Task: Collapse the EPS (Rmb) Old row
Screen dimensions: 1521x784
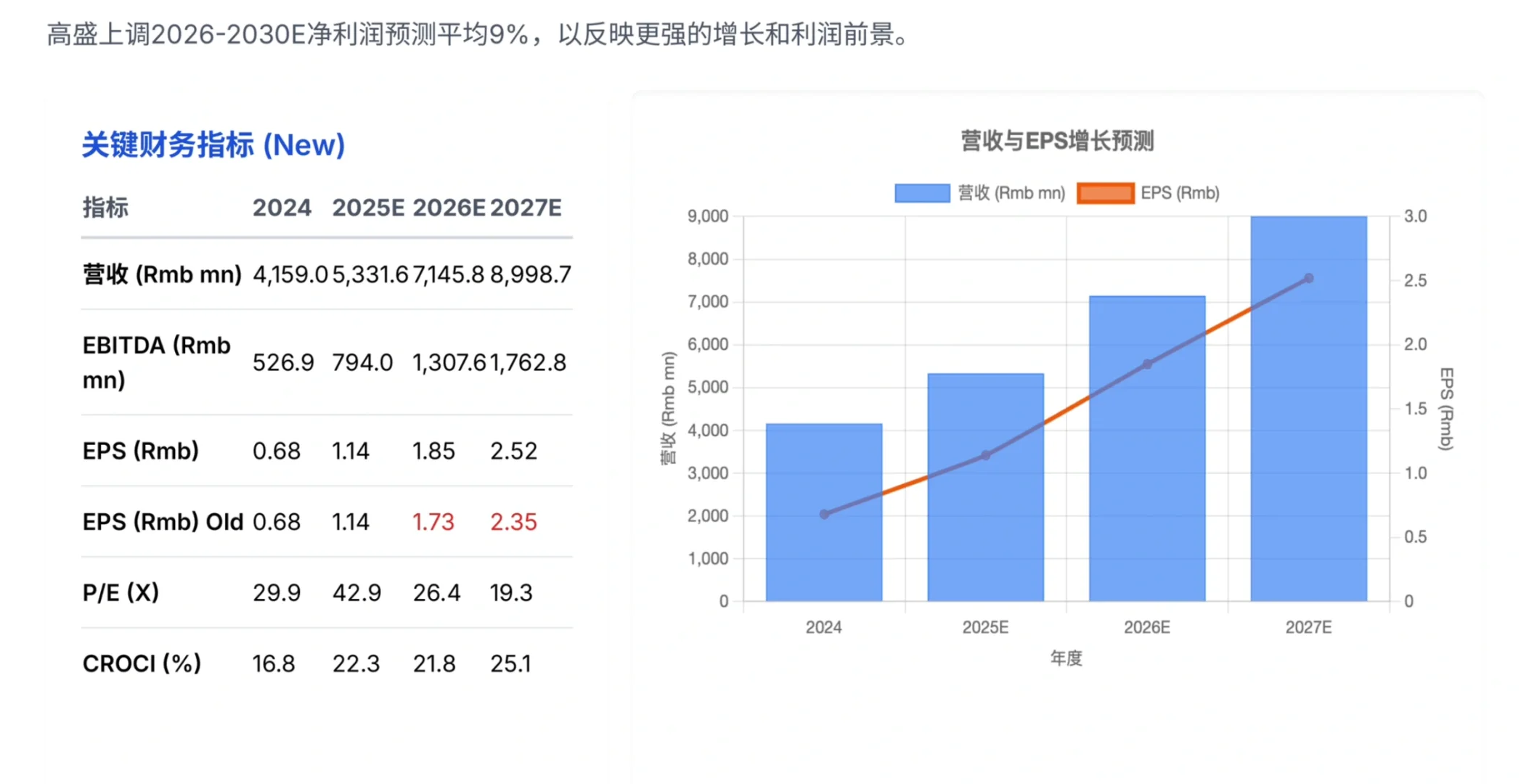Action: pos(163,521)
